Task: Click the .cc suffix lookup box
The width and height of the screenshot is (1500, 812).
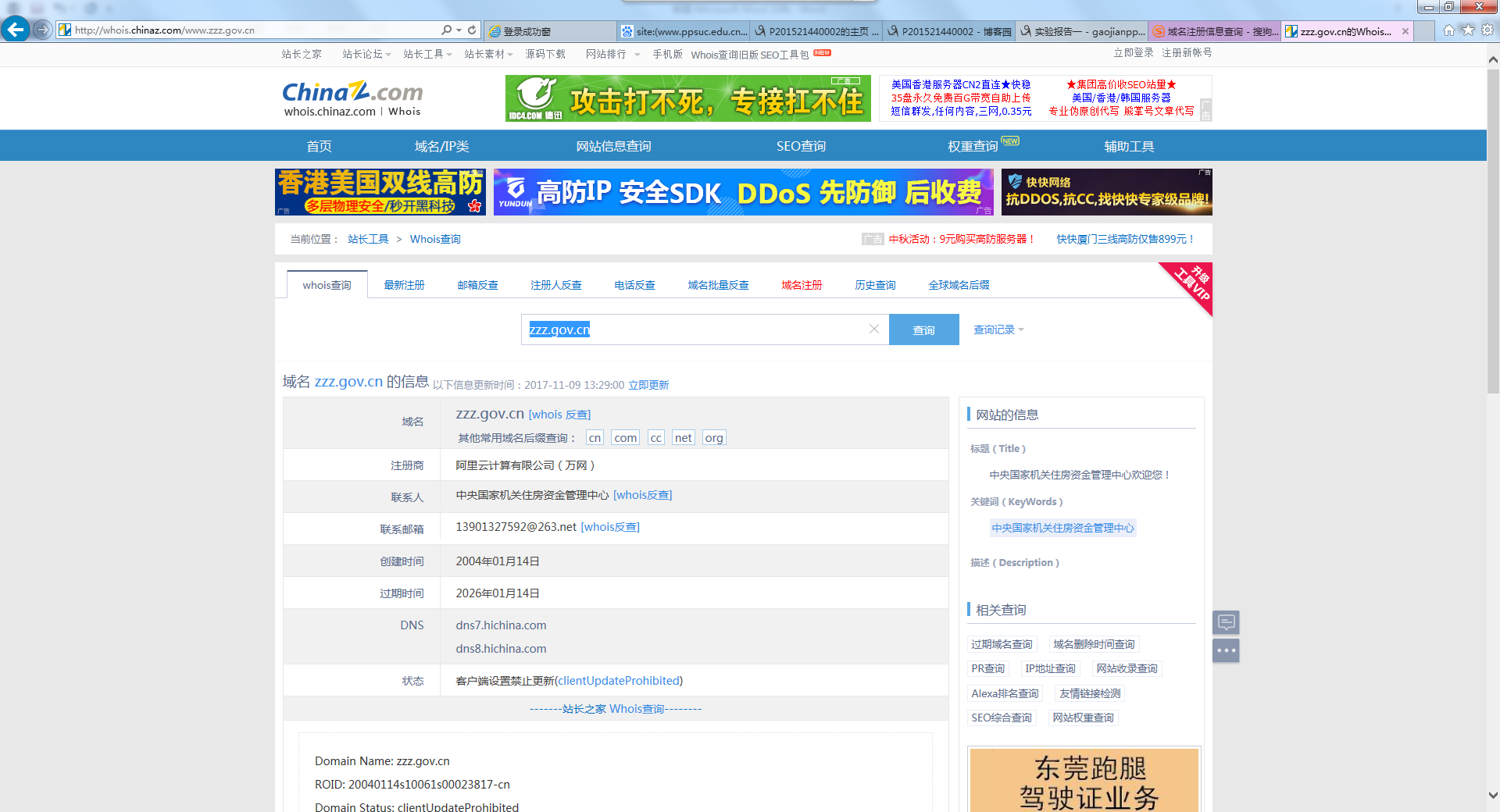Action: click(x=656, y=438)
